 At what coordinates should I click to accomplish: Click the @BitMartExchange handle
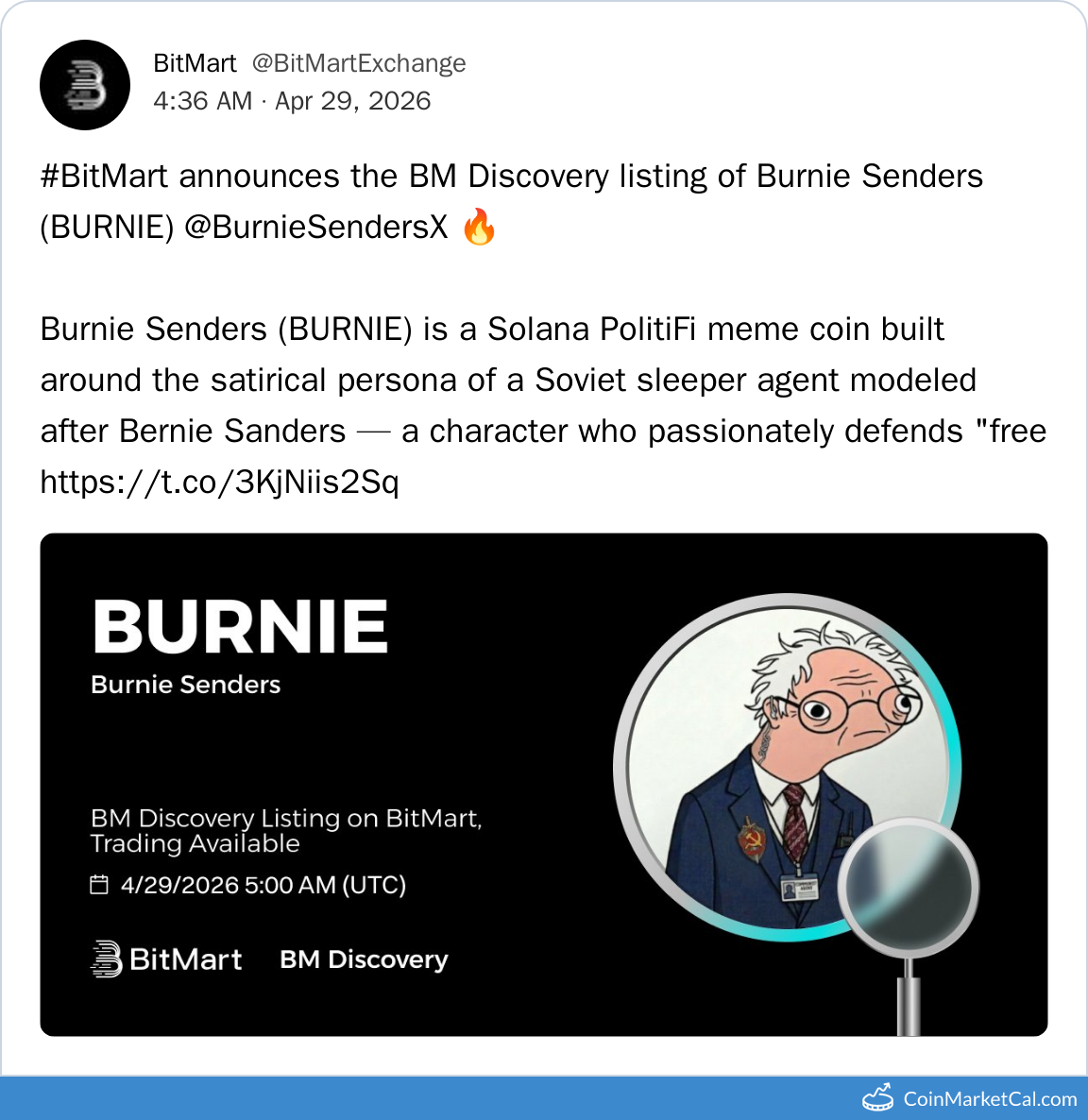click(x=359, y=63)
